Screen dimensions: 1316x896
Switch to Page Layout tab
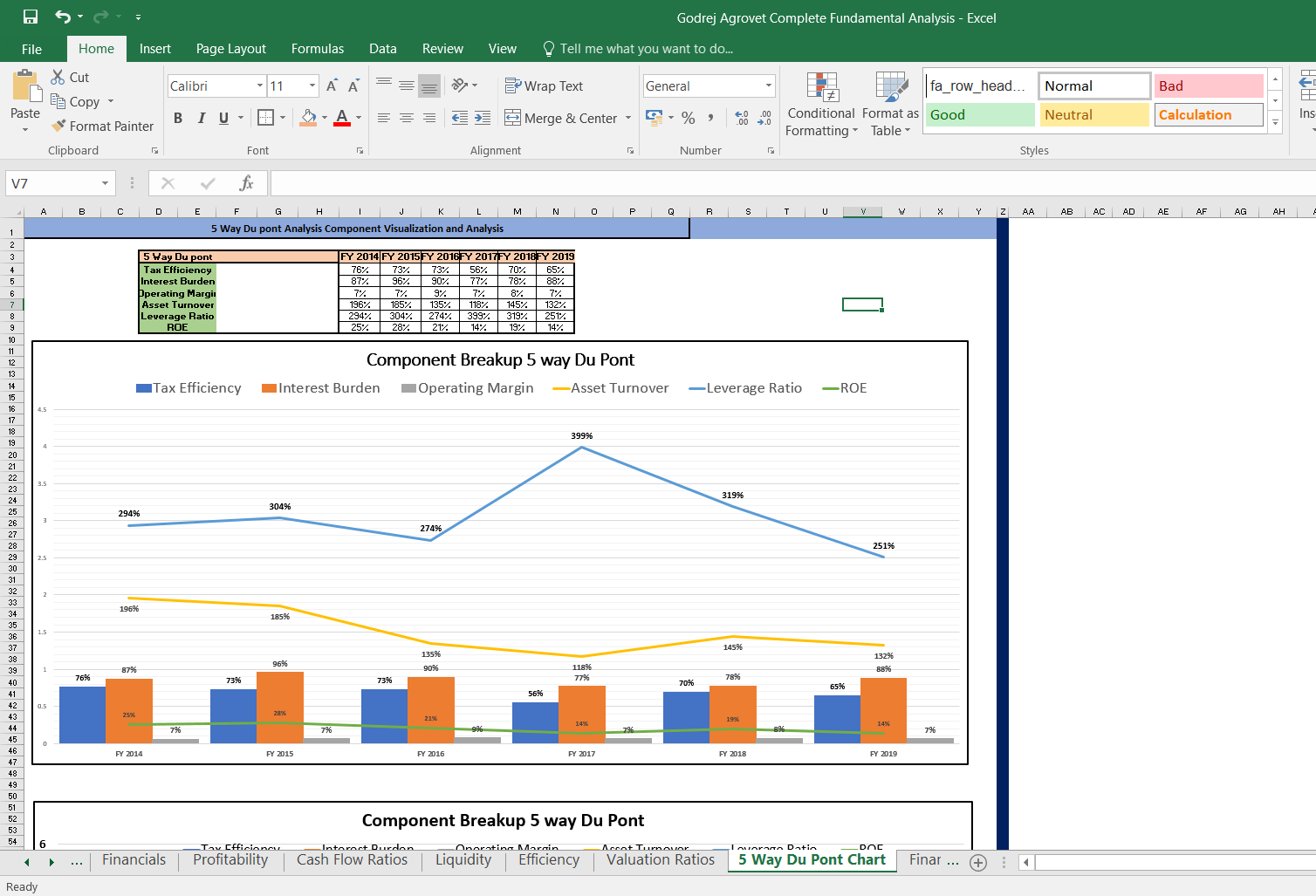231,49
